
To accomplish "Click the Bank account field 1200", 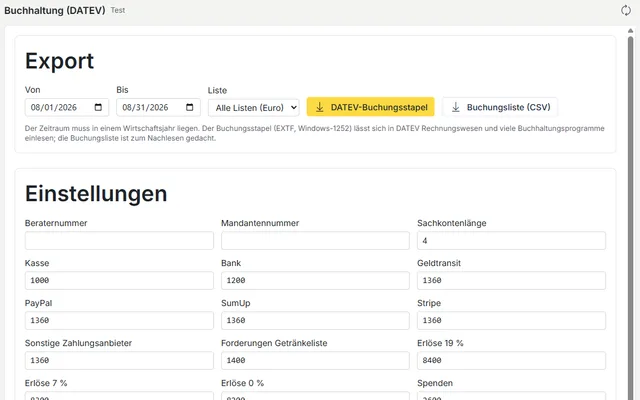I will (x=315, y=280).
